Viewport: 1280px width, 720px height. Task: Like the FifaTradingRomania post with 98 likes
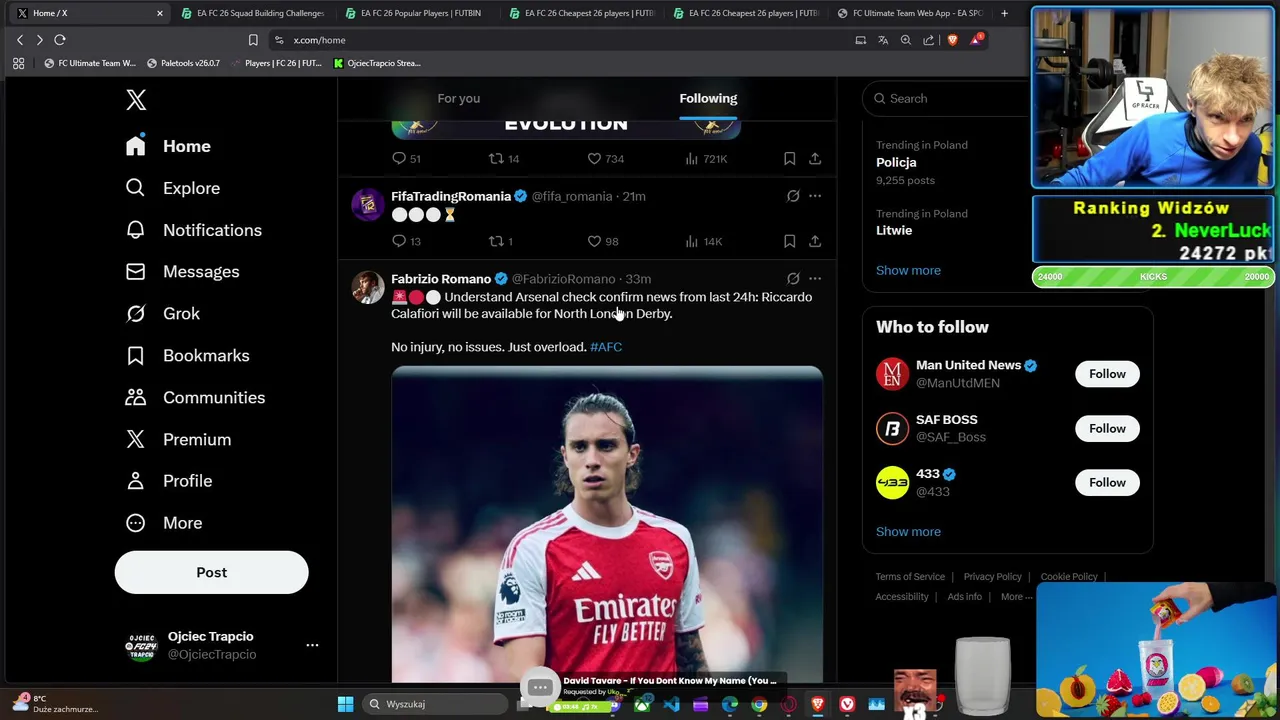pyautogui.click(x=602, y=241)
